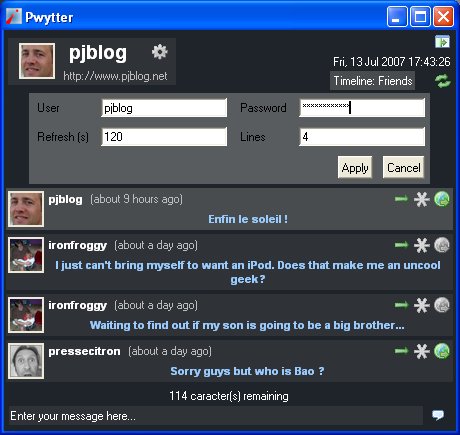Apply the settings changes

(x=355, y=167)
